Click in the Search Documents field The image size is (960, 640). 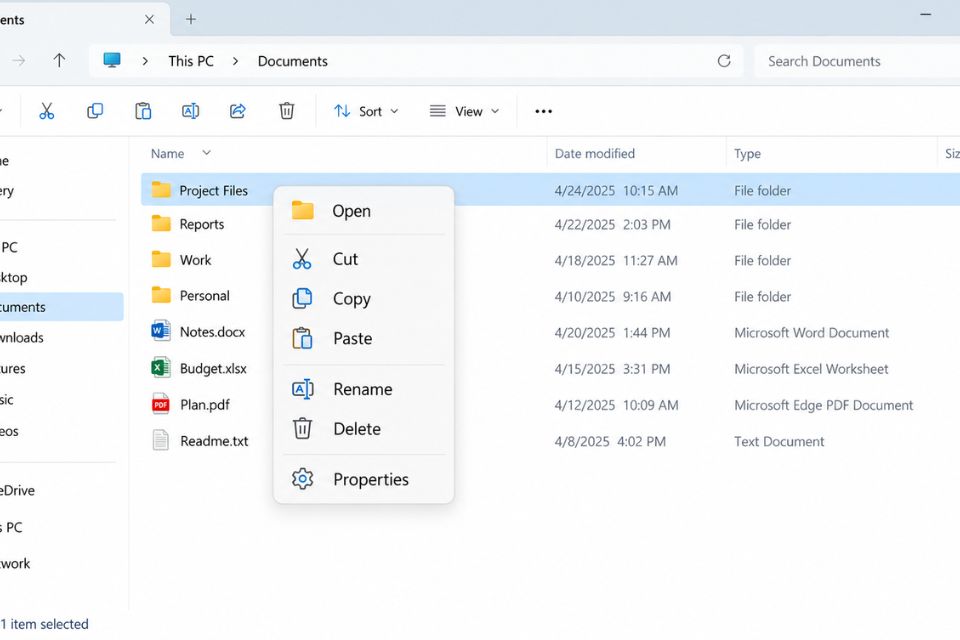(x=857, y=61)
